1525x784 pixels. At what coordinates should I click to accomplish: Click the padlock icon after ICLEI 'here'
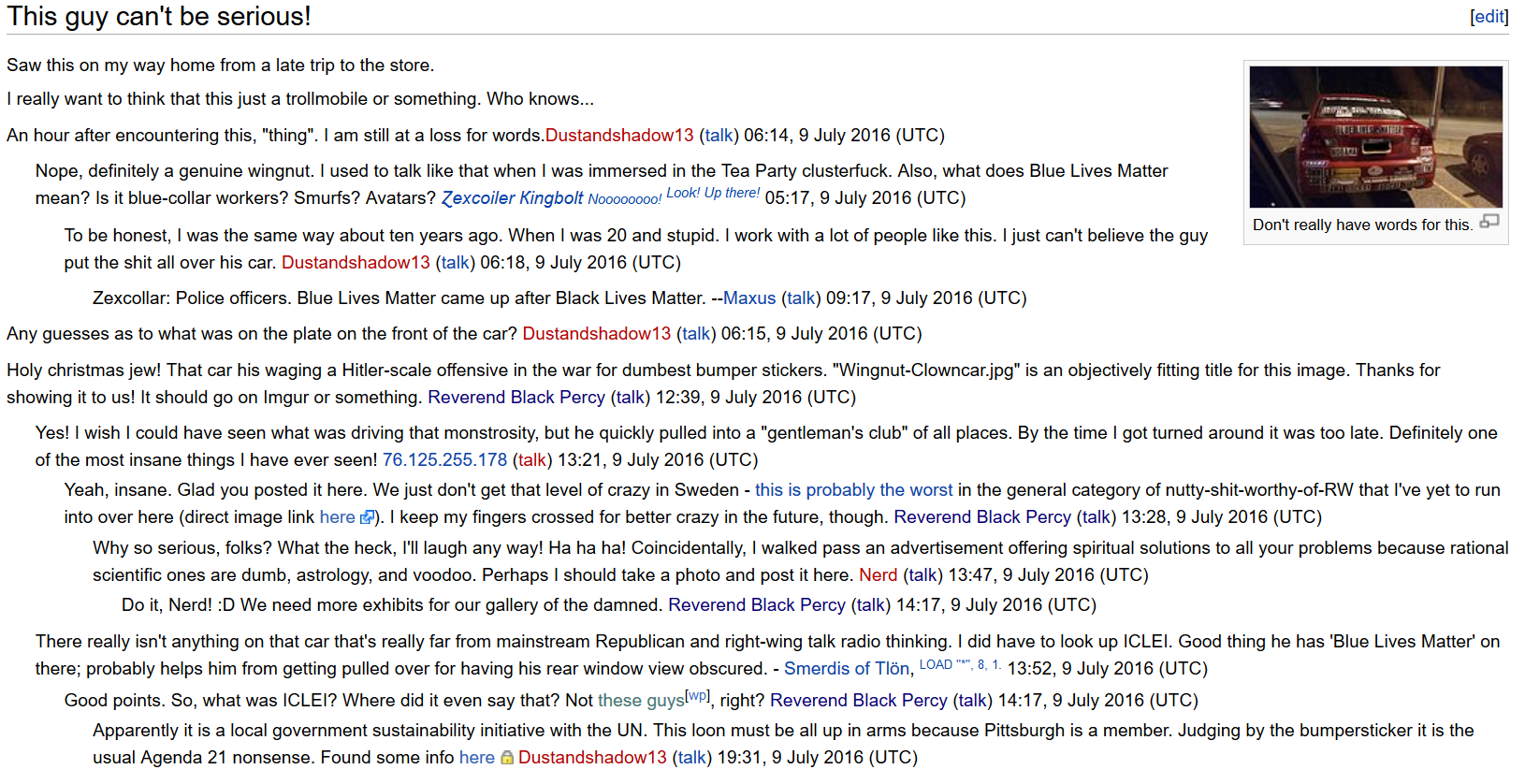(507, 758)
